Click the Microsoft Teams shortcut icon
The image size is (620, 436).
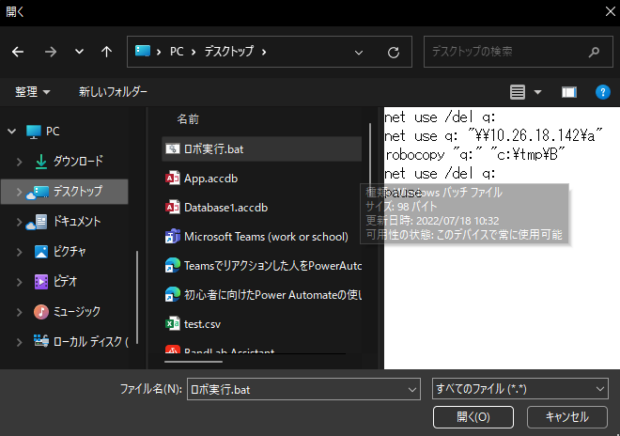172,236
